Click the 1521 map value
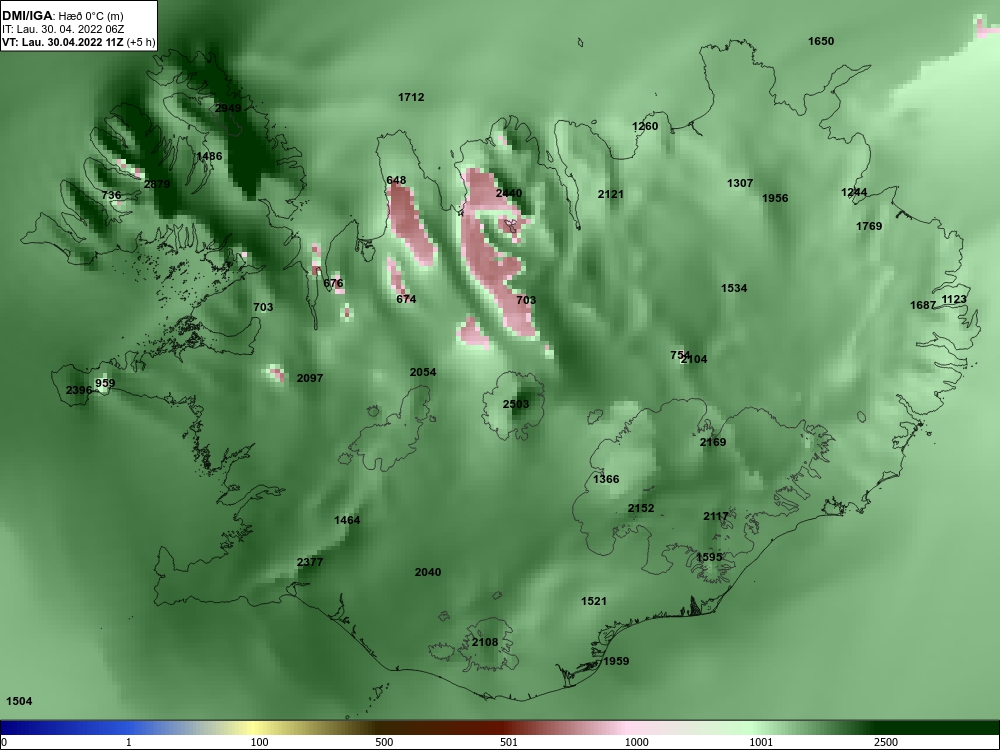 click(594, 601)
